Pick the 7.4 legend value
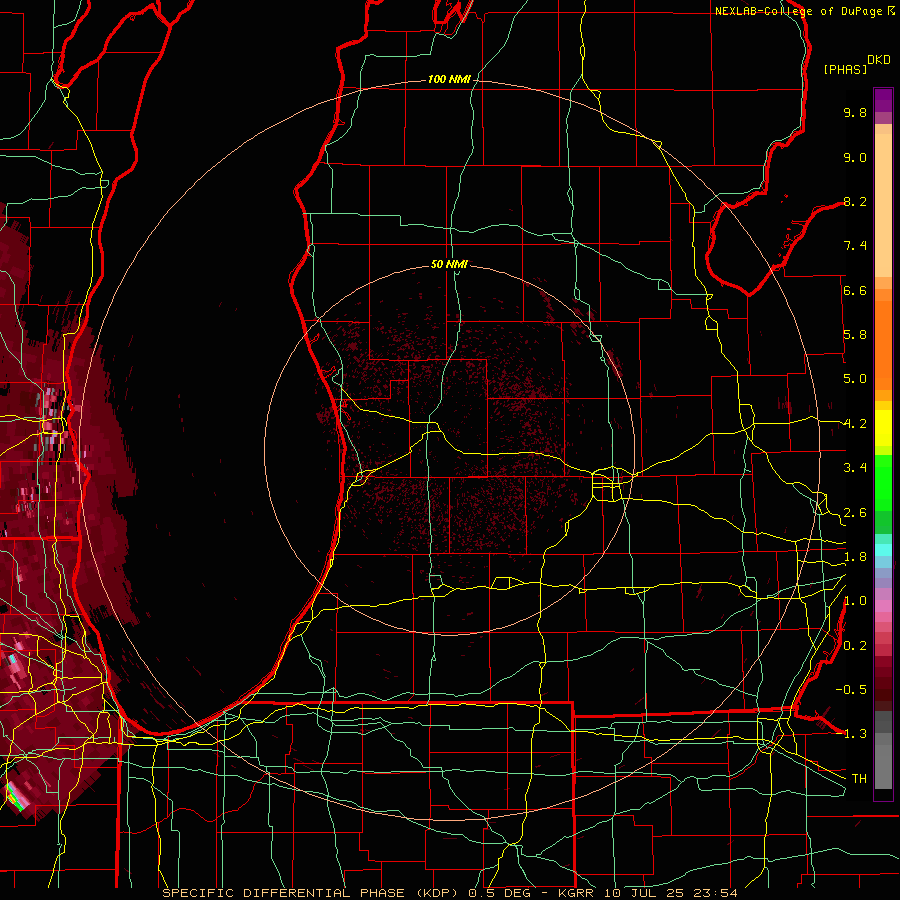The width and height of the screenshot is (900, 900). pos(855,246)
